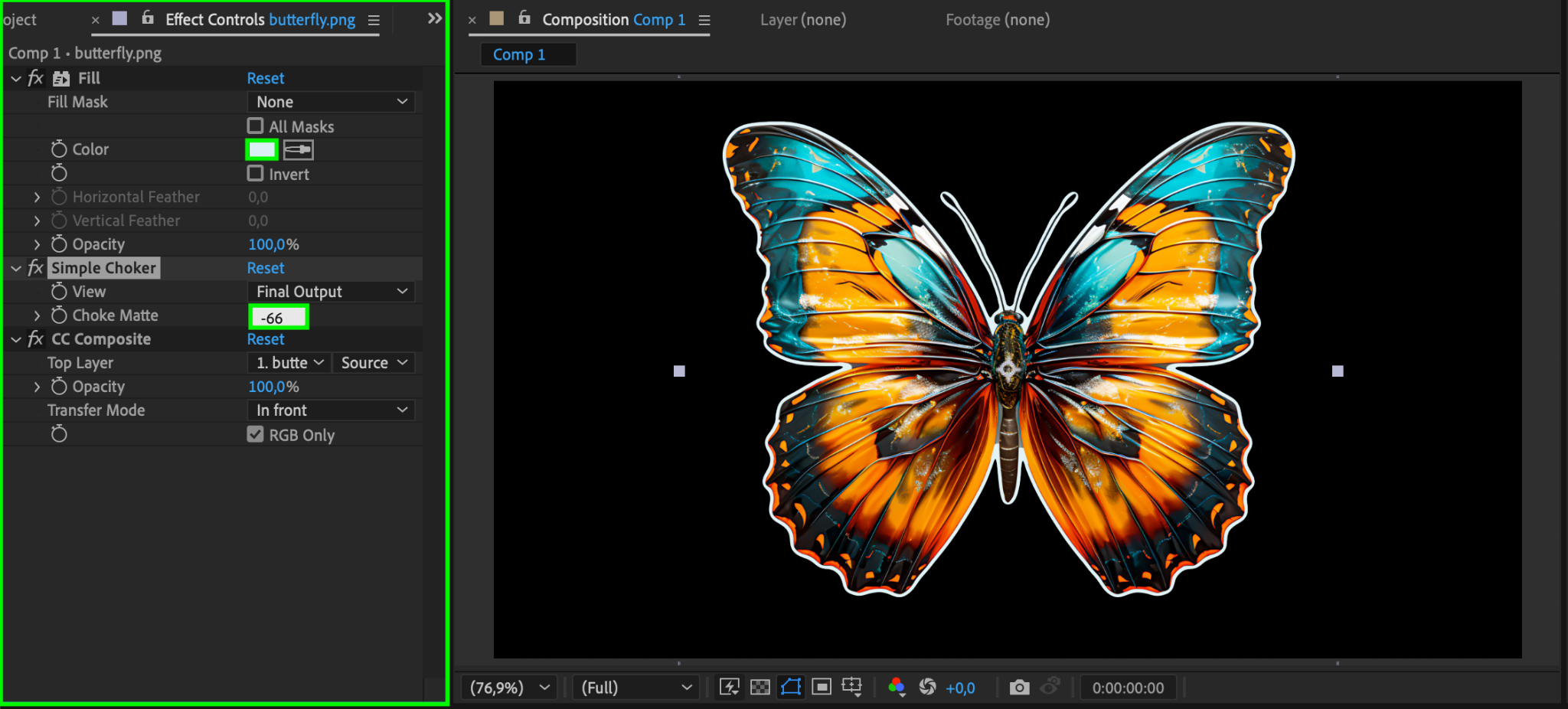Click the Reset Exposure aperture icon
1568x709 pixels.
927,687
